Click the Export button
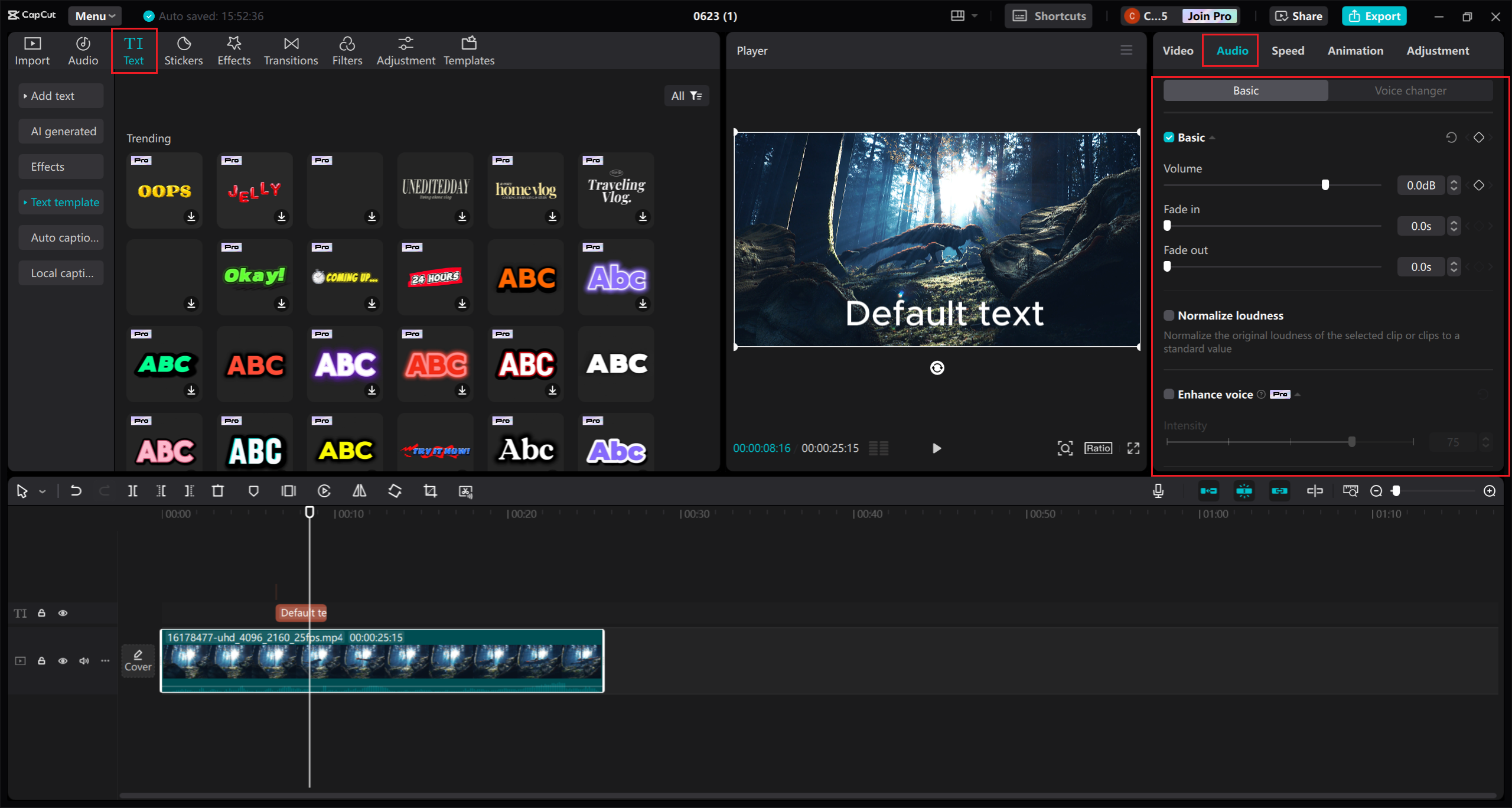 pyautogui.click(x=1374, y=16)
